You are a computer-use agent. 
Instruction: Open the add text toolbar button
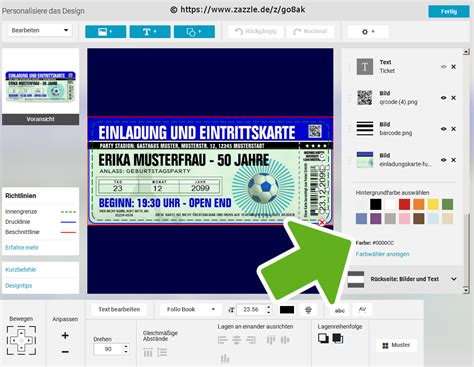pos(150,32)
